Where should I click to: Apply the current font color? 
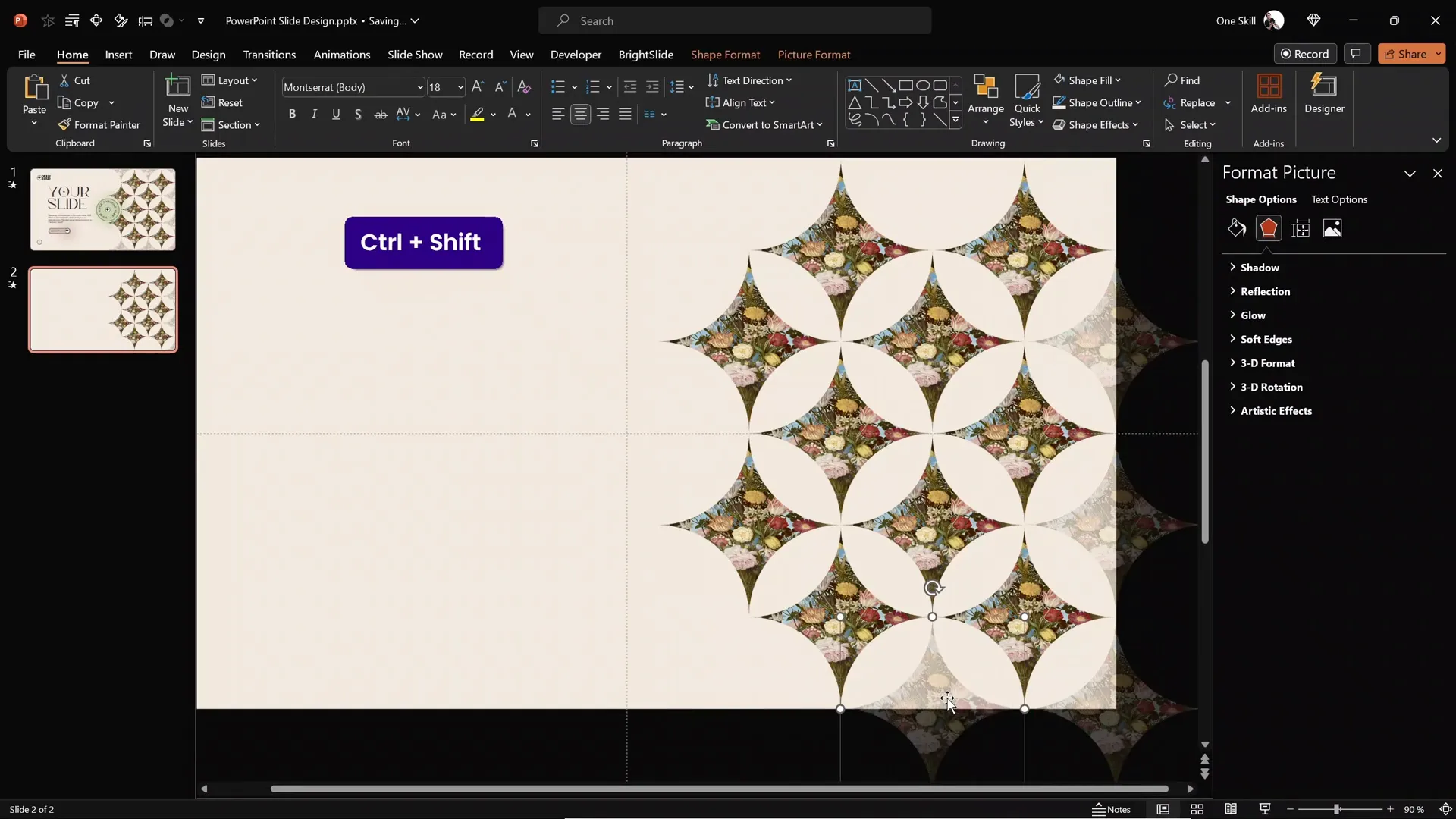pos(512,115)
